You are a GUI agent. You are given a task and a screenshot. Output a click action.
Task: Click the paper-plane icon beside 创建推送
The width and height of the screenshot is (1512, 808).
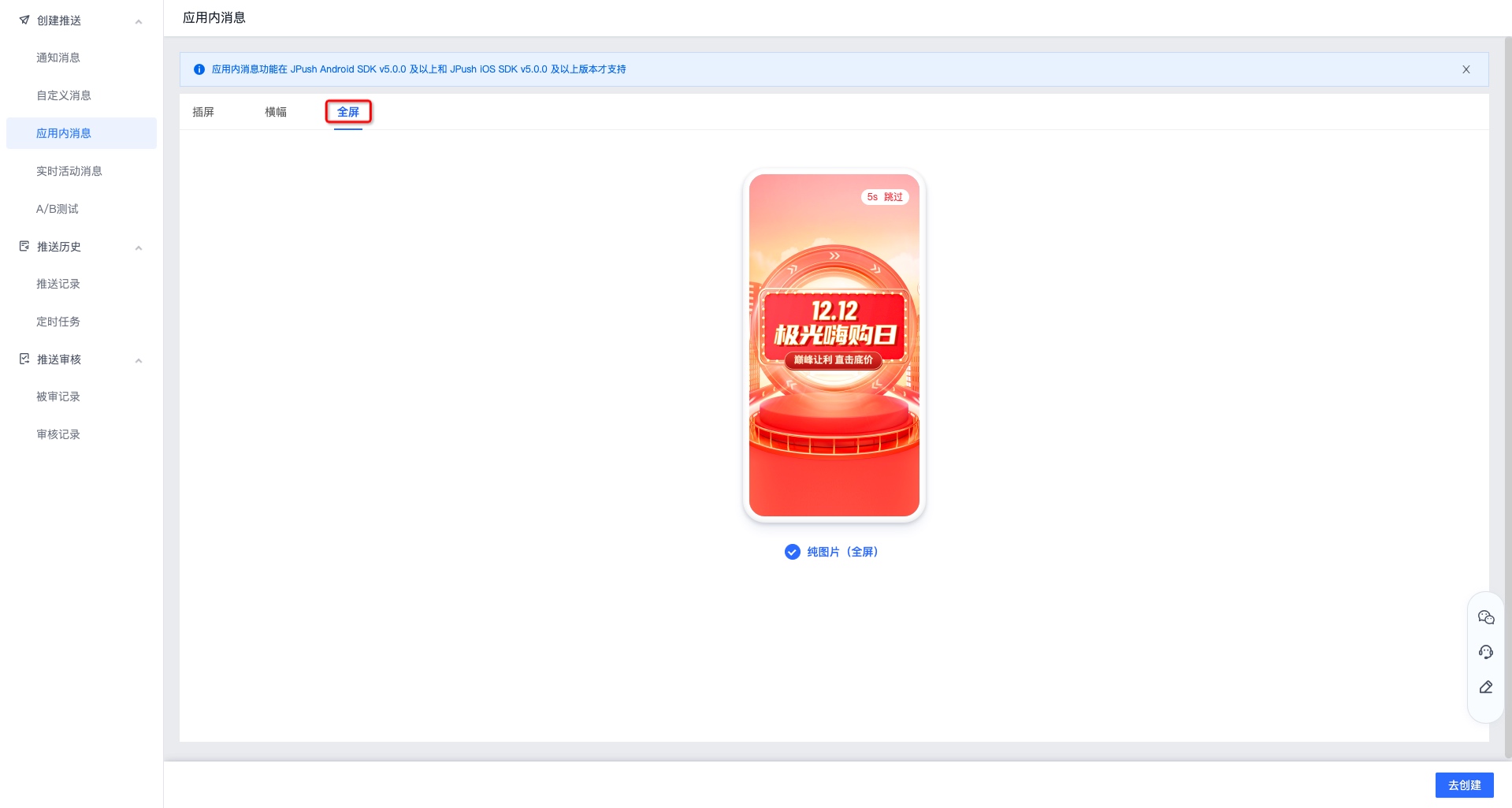[24, 20]
